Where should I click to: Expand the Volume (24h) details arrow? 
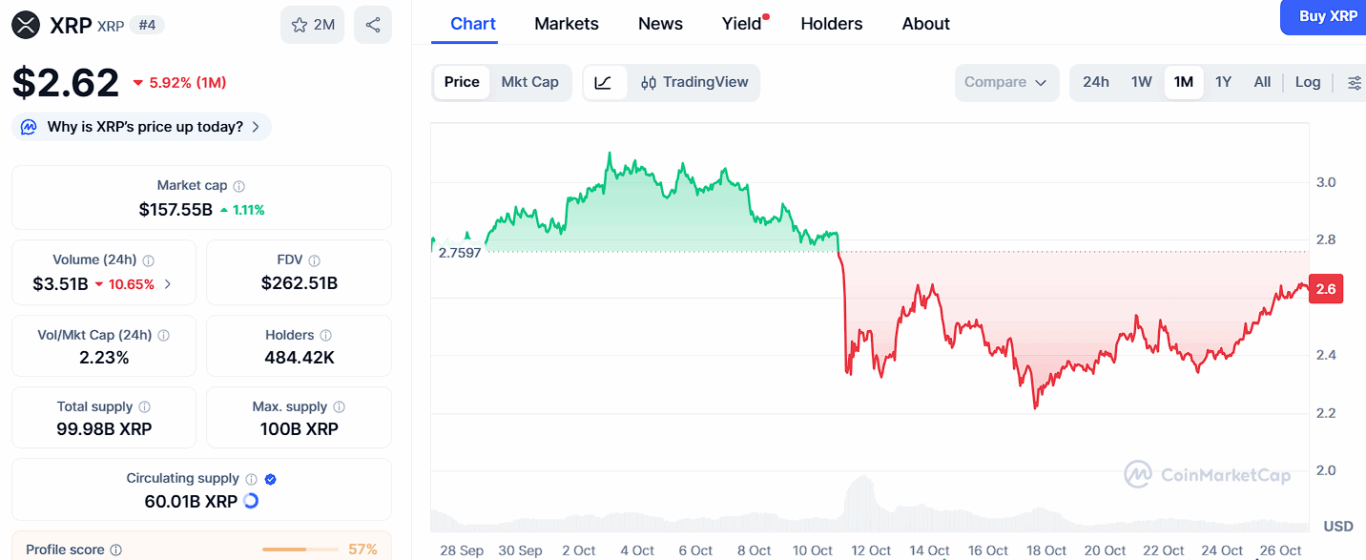[x=168, y=284]
